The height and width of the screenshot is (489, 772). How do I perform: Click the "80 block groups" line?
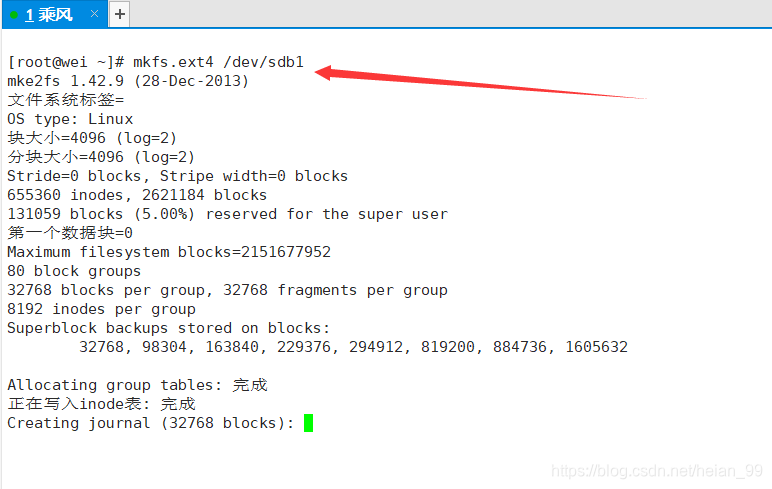[74, 271]
